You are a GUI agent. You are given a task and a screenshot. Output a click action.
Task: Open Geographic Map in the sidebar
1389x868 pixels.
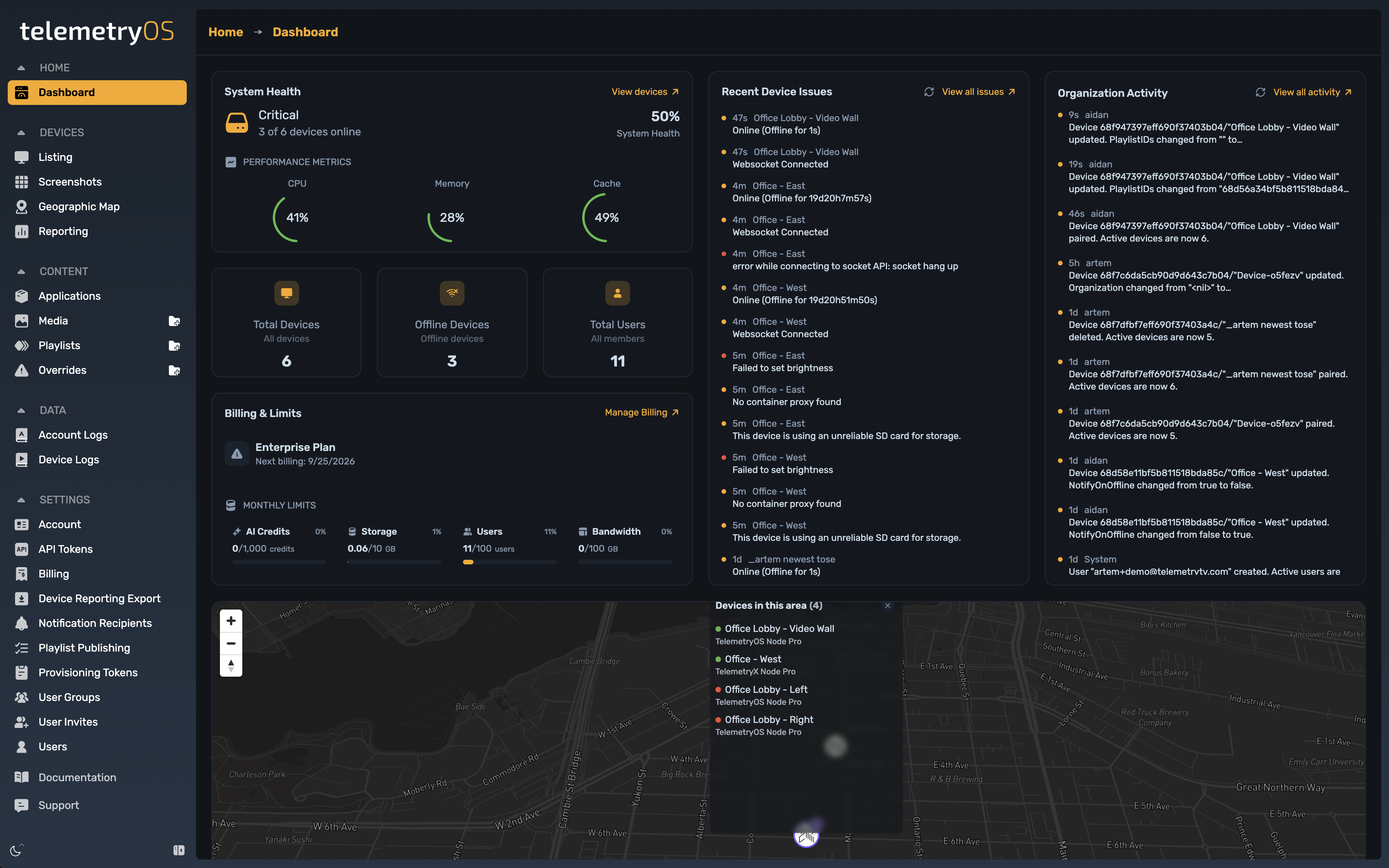coord(79,207)
